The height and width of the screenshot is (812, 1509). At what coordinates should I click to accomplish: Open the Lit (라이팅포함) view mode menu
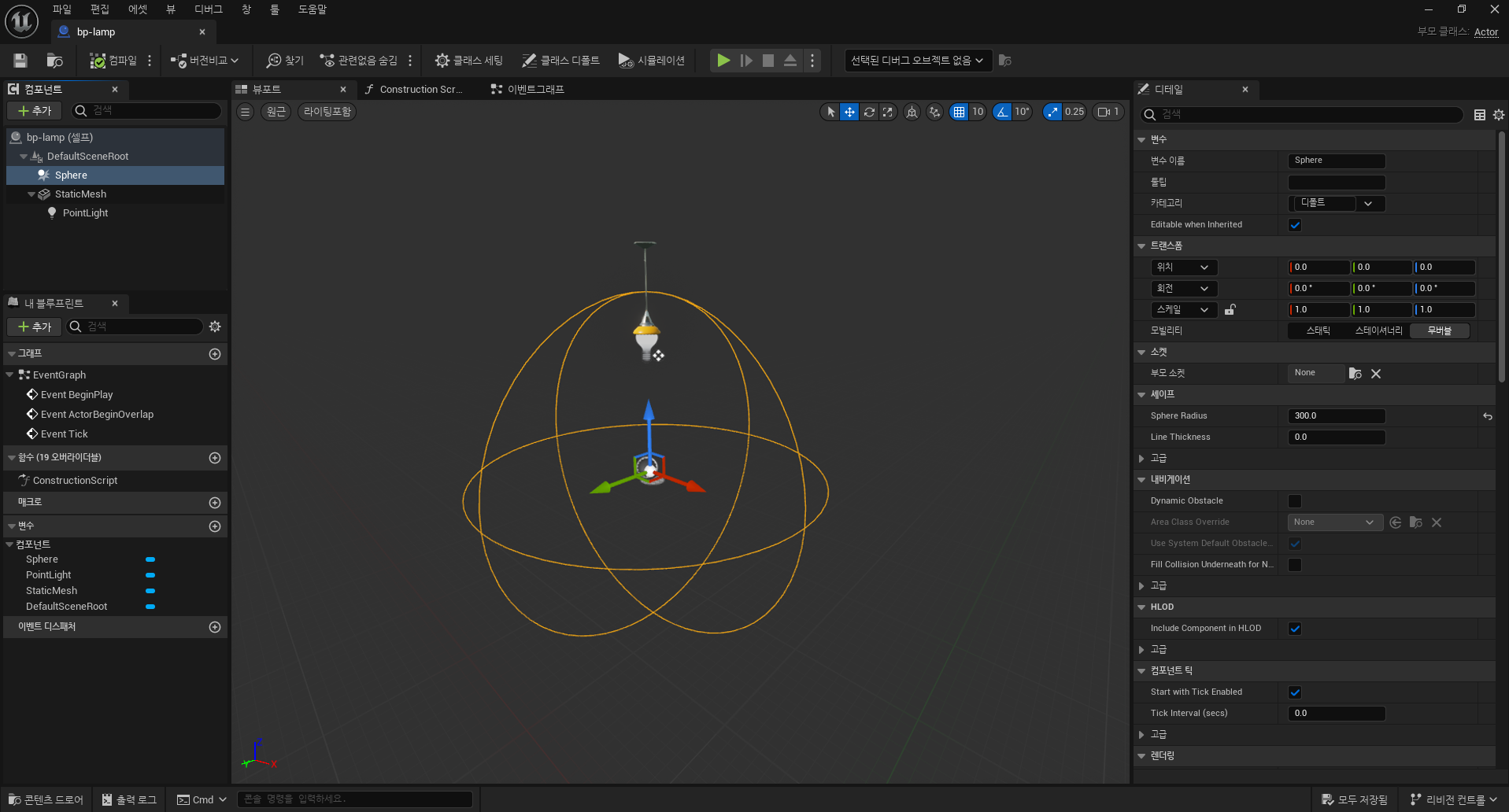coord(327,112)
